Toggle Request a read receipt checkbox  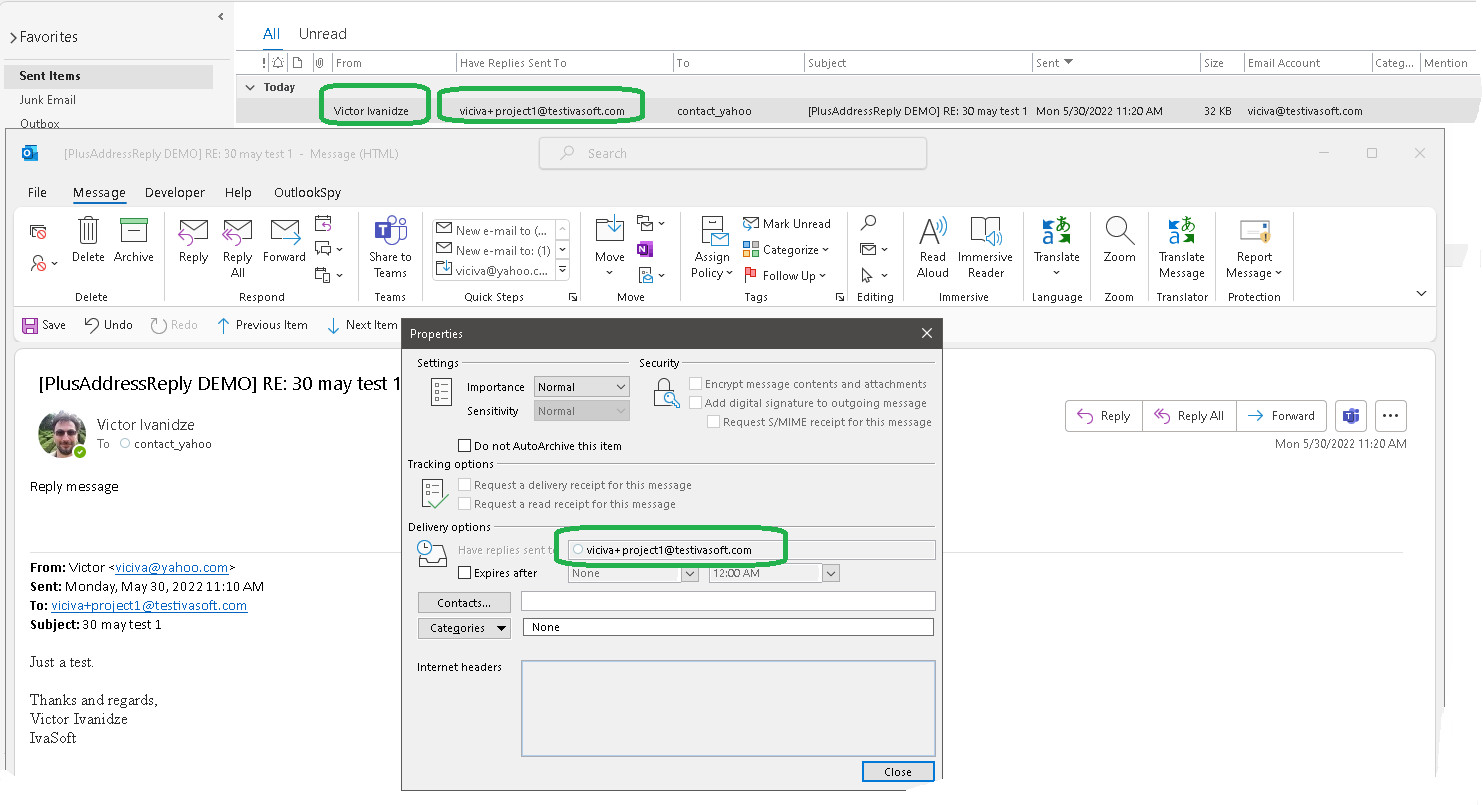click(x=464, y=504)
